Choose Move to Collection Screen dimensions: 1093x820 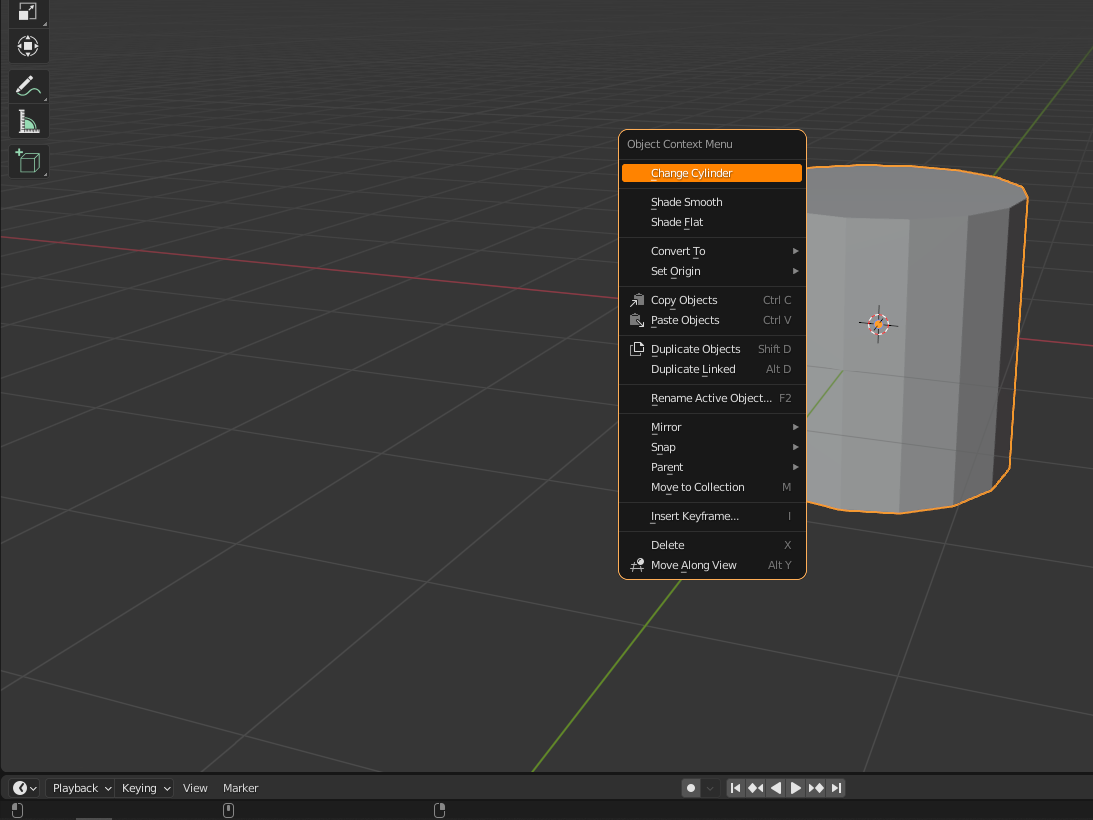[x=712, y=487]
